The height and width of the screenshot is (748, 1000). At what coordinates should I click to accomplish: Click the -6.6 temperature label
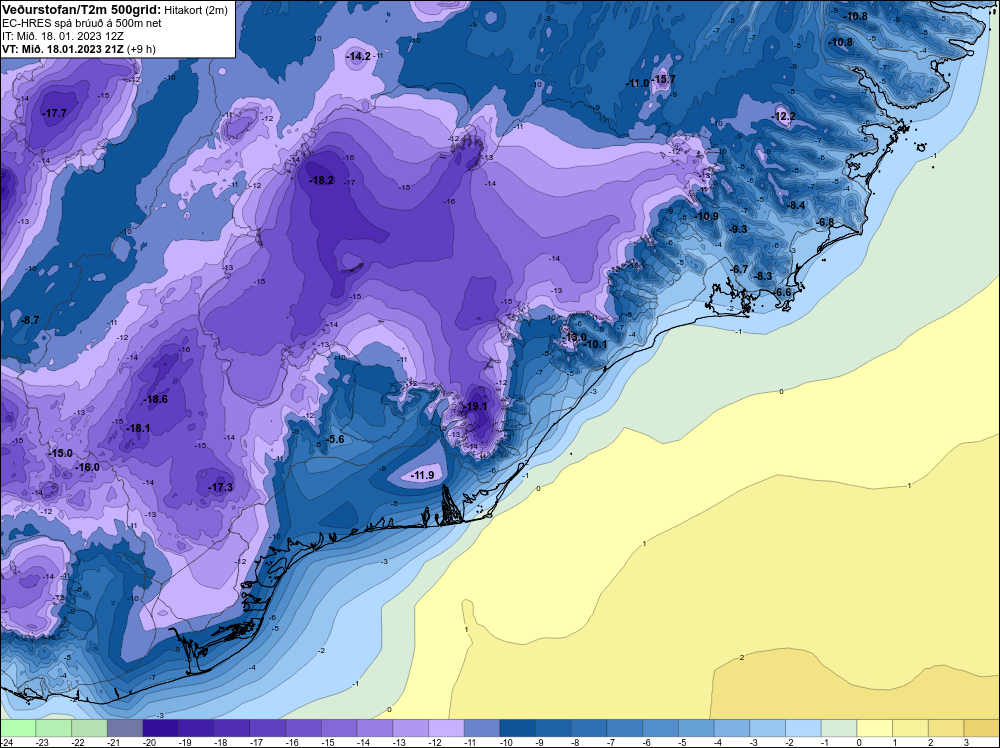[781, 292]
